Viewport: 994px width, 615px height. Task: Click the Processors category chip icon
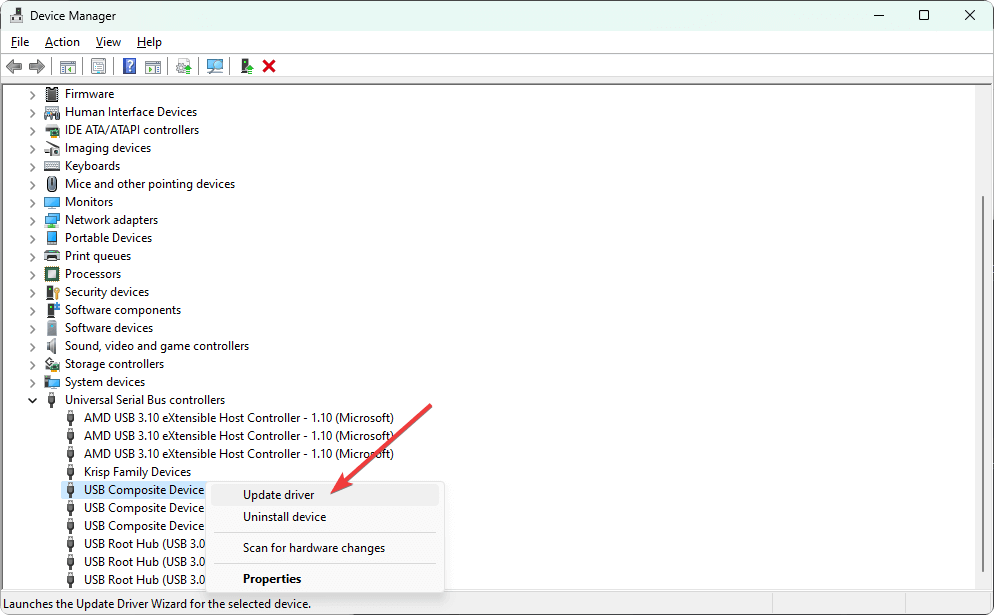click(52, 274)
